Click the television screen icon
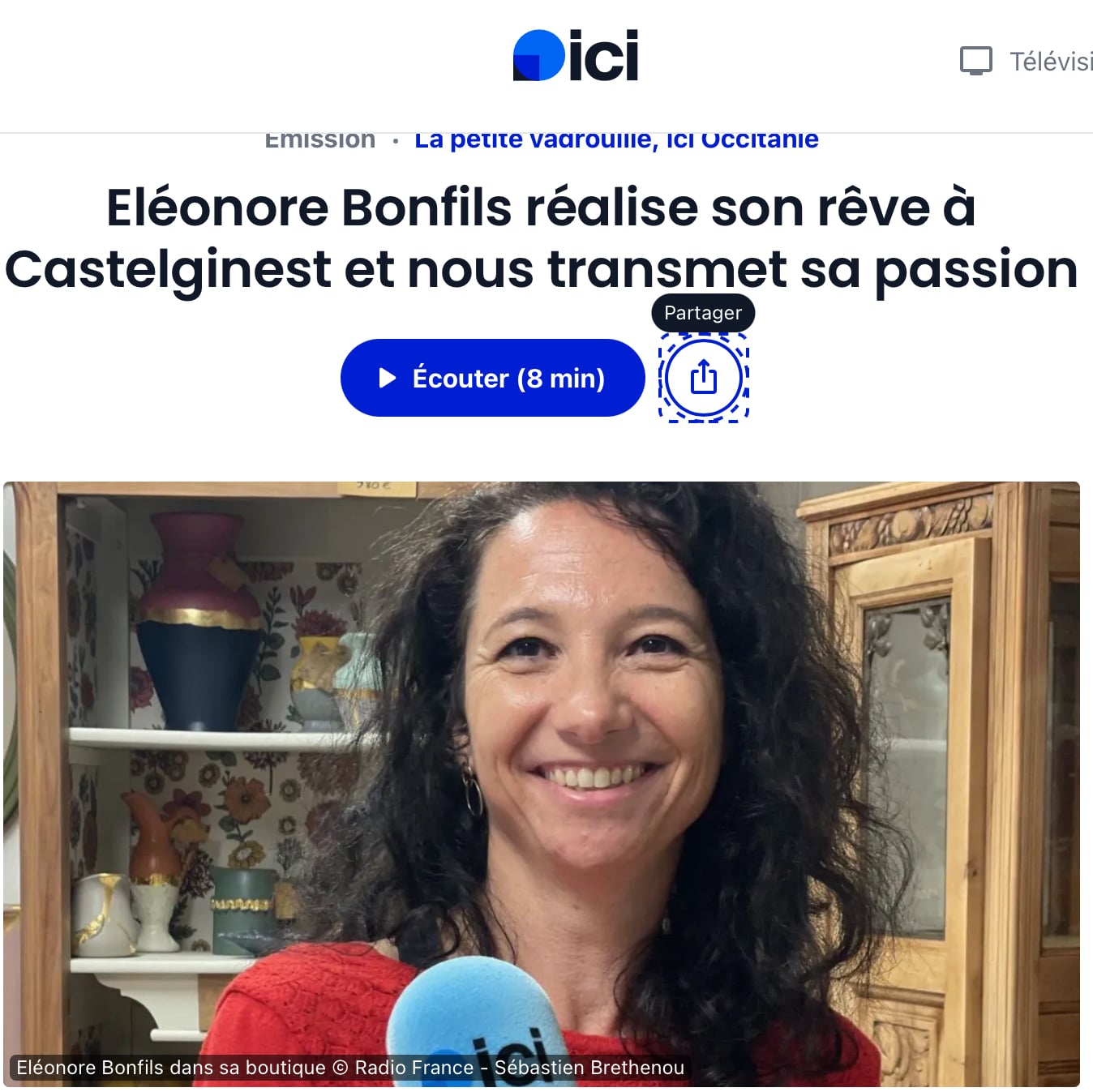Viewport: 1093px width, 1092px height. click(x=975, y=61)
